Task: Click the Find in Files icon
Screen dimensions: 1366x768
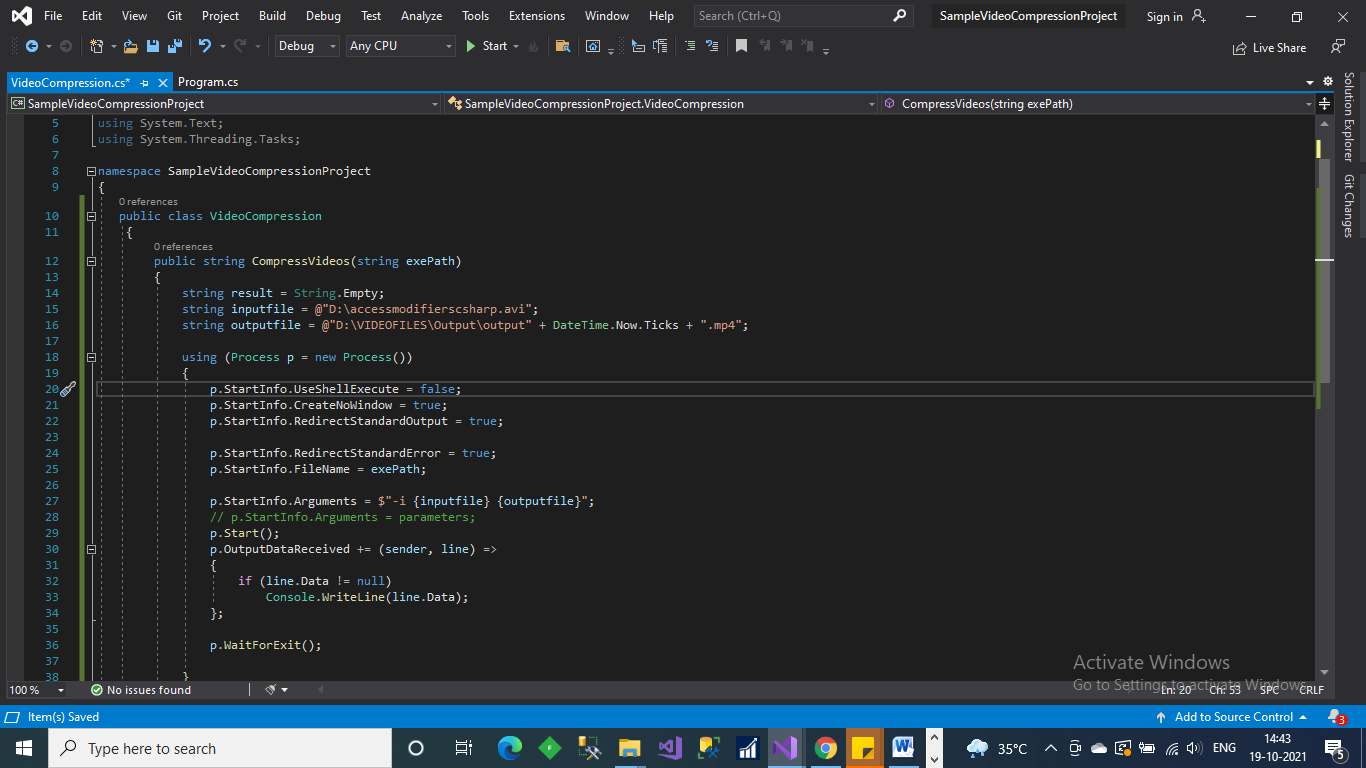Action: 563,46
